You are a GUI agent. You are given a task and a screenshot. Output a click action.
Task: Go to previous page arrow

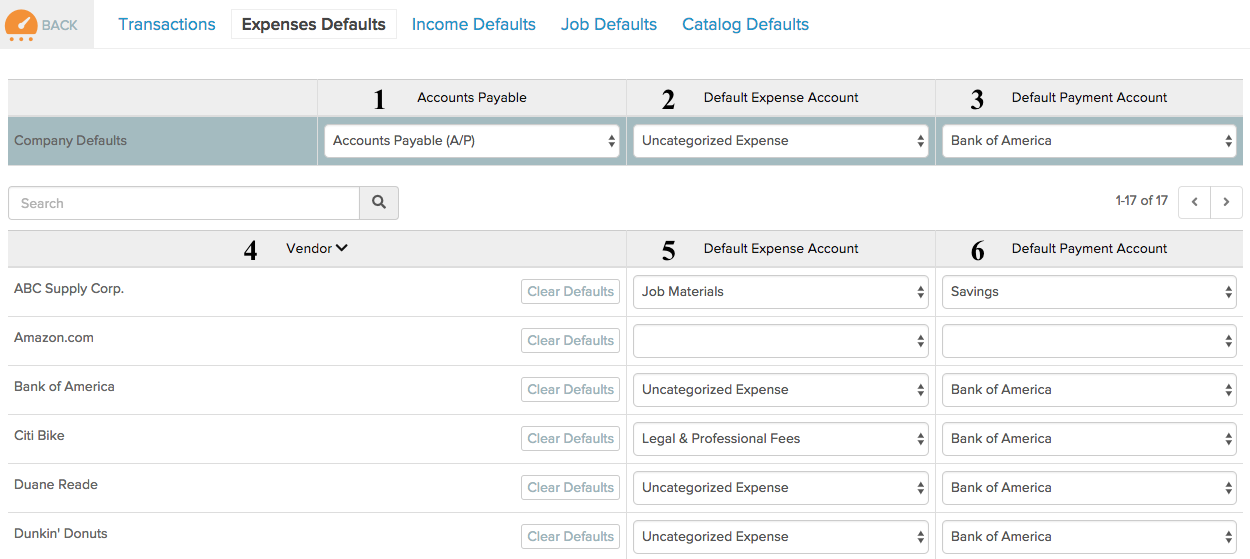(1194, 202)
